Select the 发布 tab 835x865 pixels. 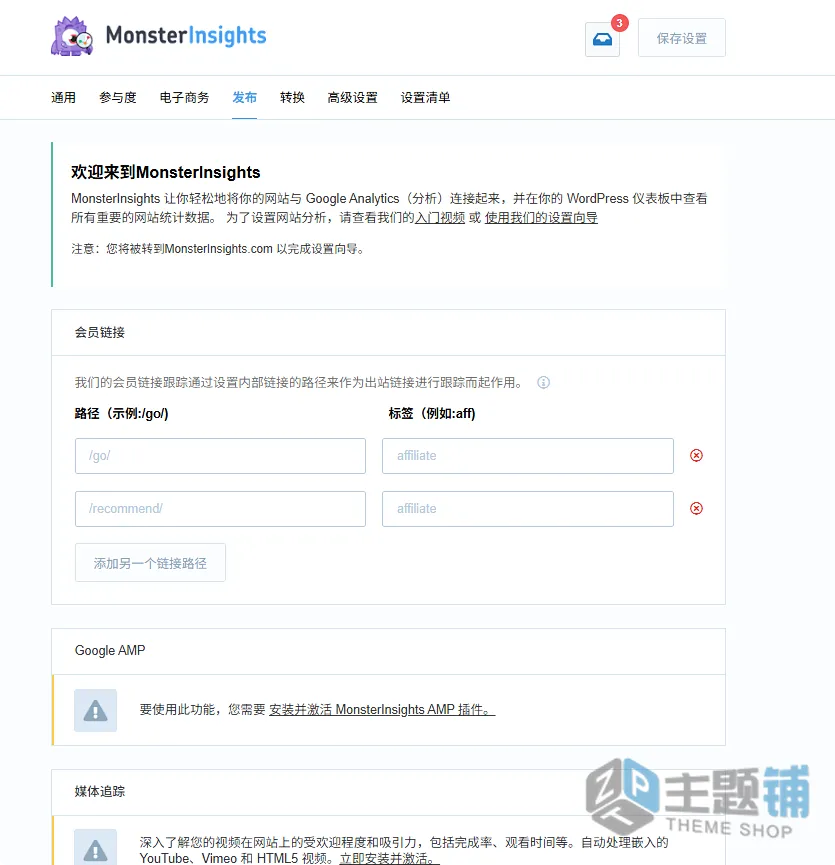click(244, 98)
